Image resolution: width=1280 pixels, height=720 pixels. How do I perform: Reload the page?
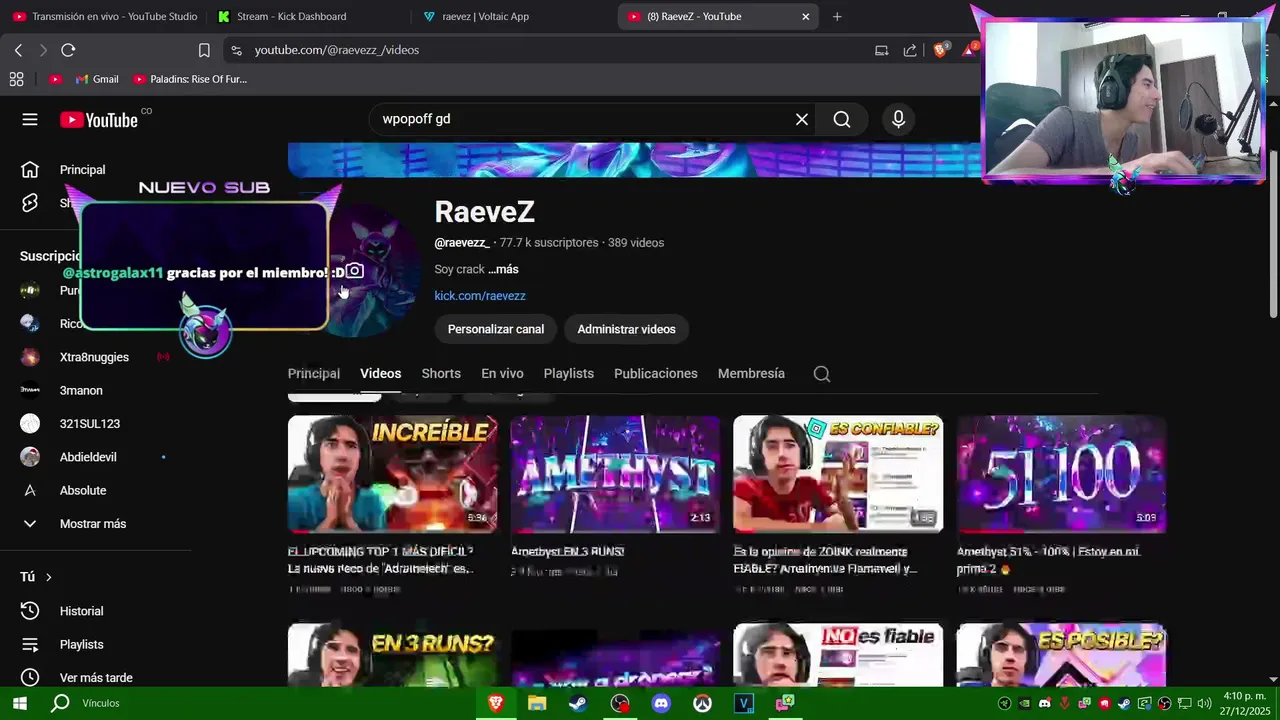[x=68, y=50]
